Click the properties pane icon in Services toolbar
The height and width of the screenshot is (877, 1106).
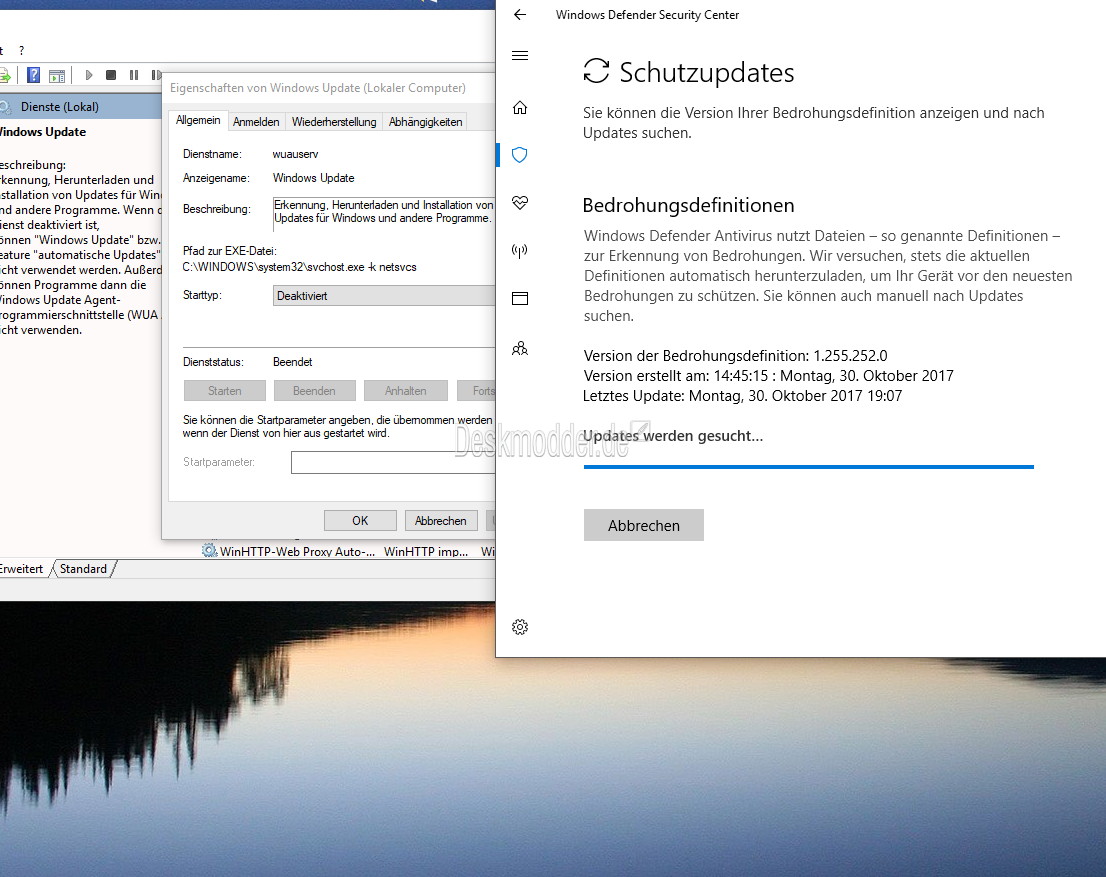tap(57, 75)
